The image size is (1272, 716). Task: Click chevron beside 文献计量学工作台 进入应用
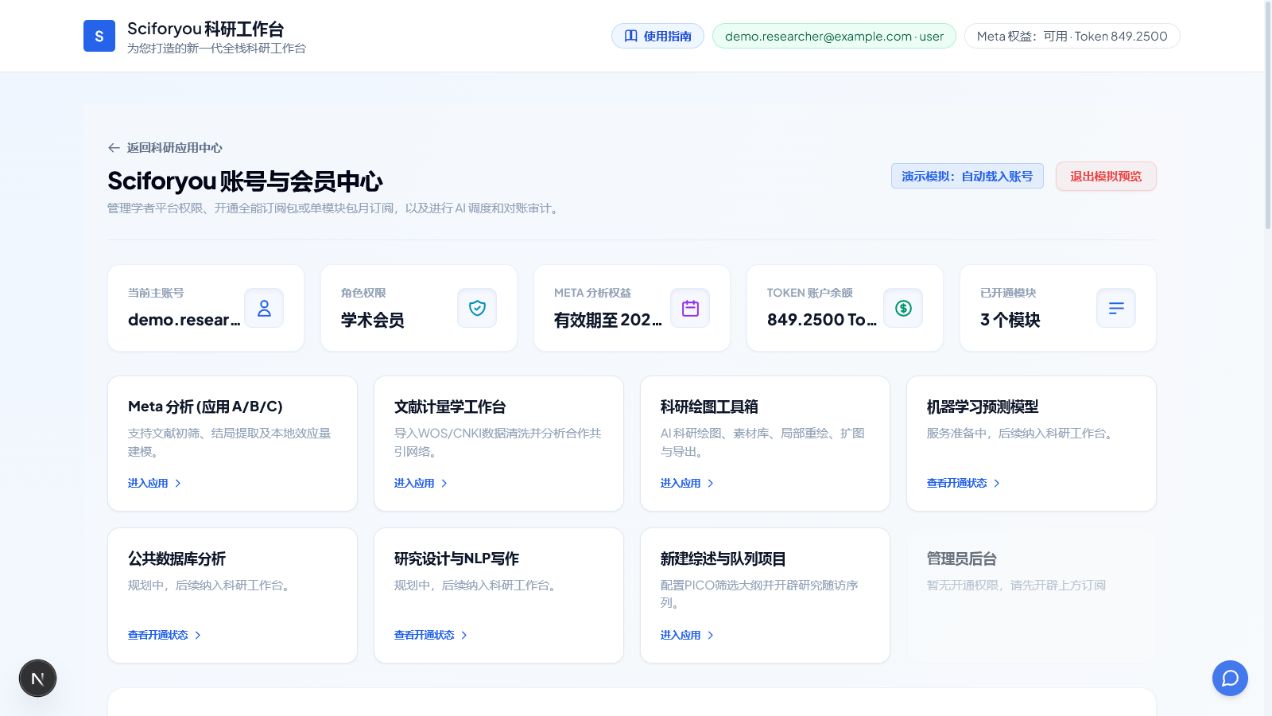tap(444, 483)
